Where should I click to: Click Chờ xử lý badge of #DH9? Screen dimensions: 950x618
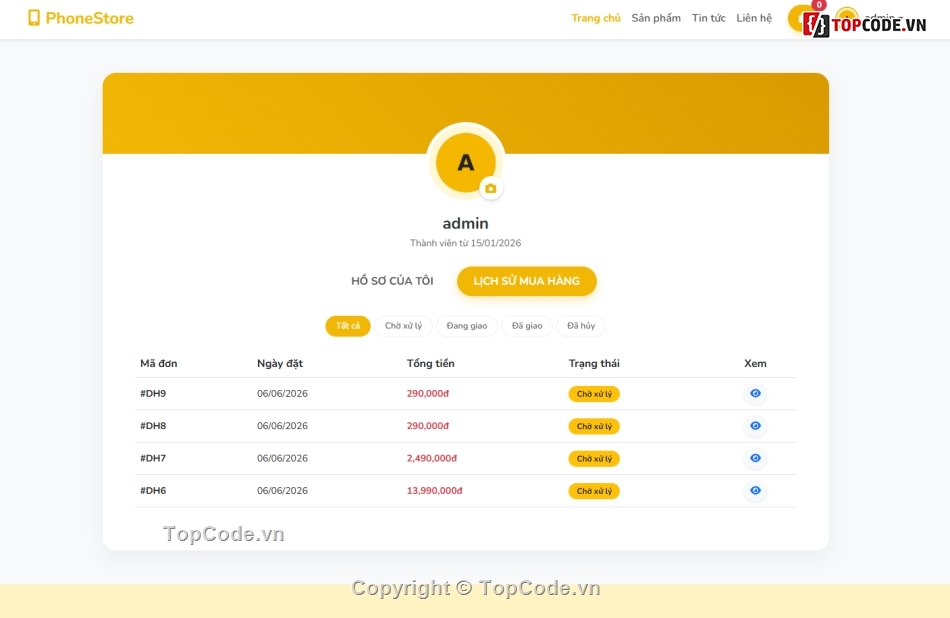594,394
